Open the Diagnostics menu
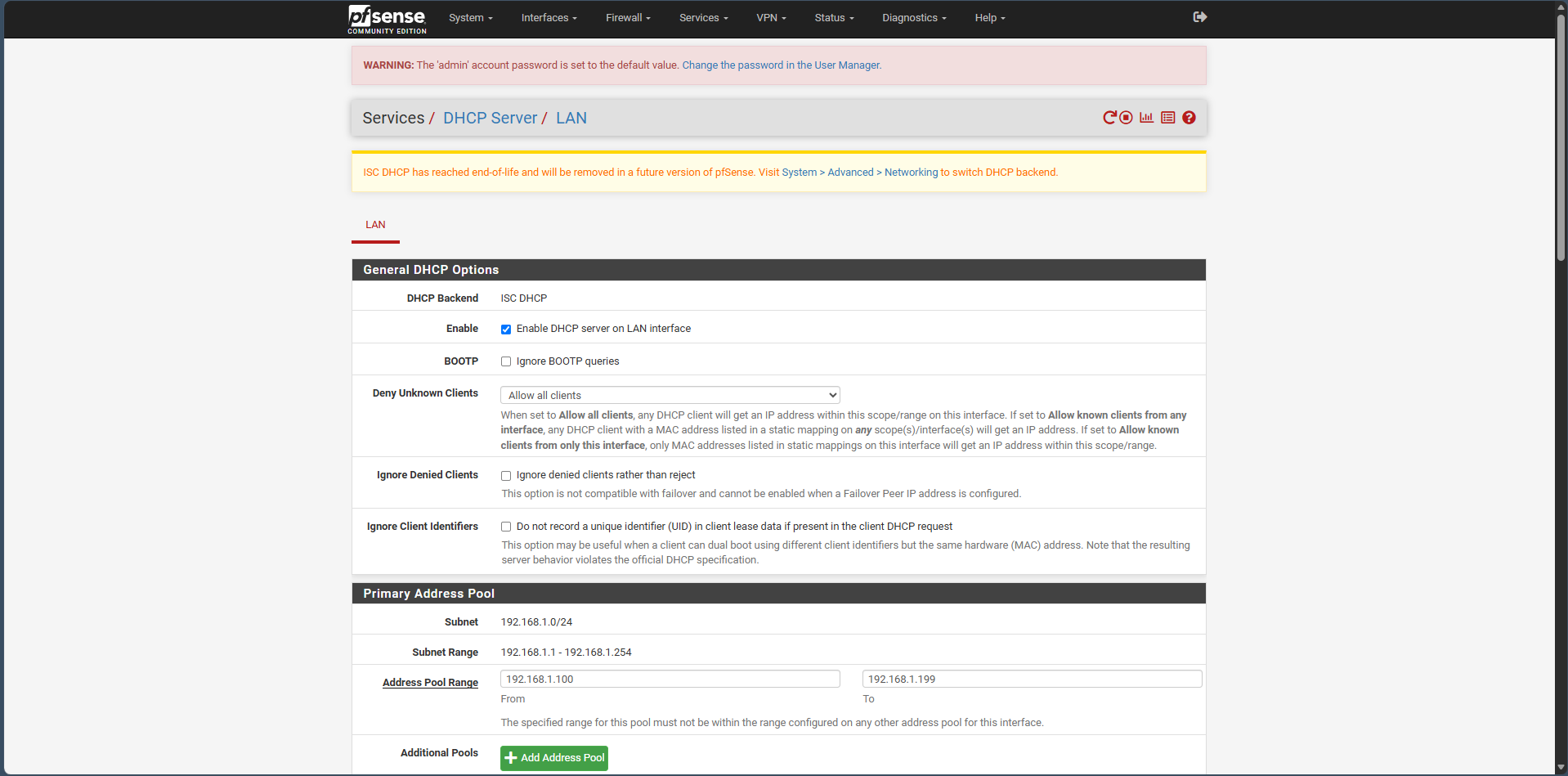 click(x=914, y=18)
